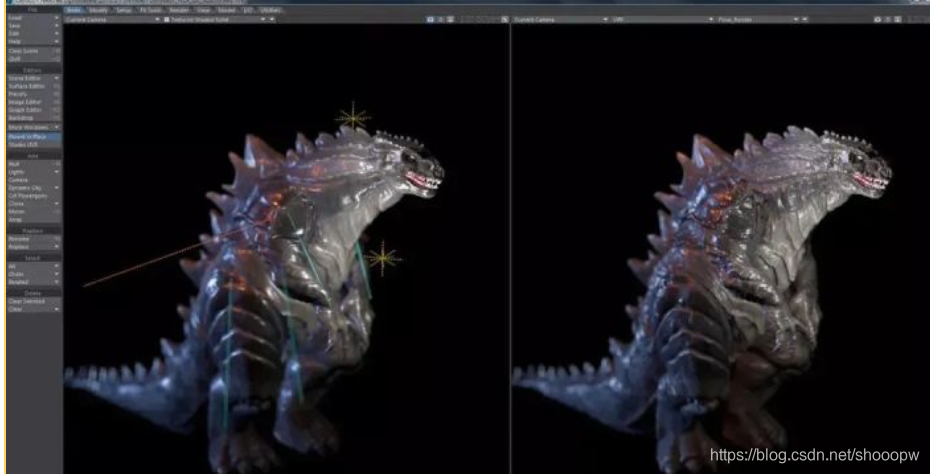Click the Camera add button
930x474 pixels.
34,180
